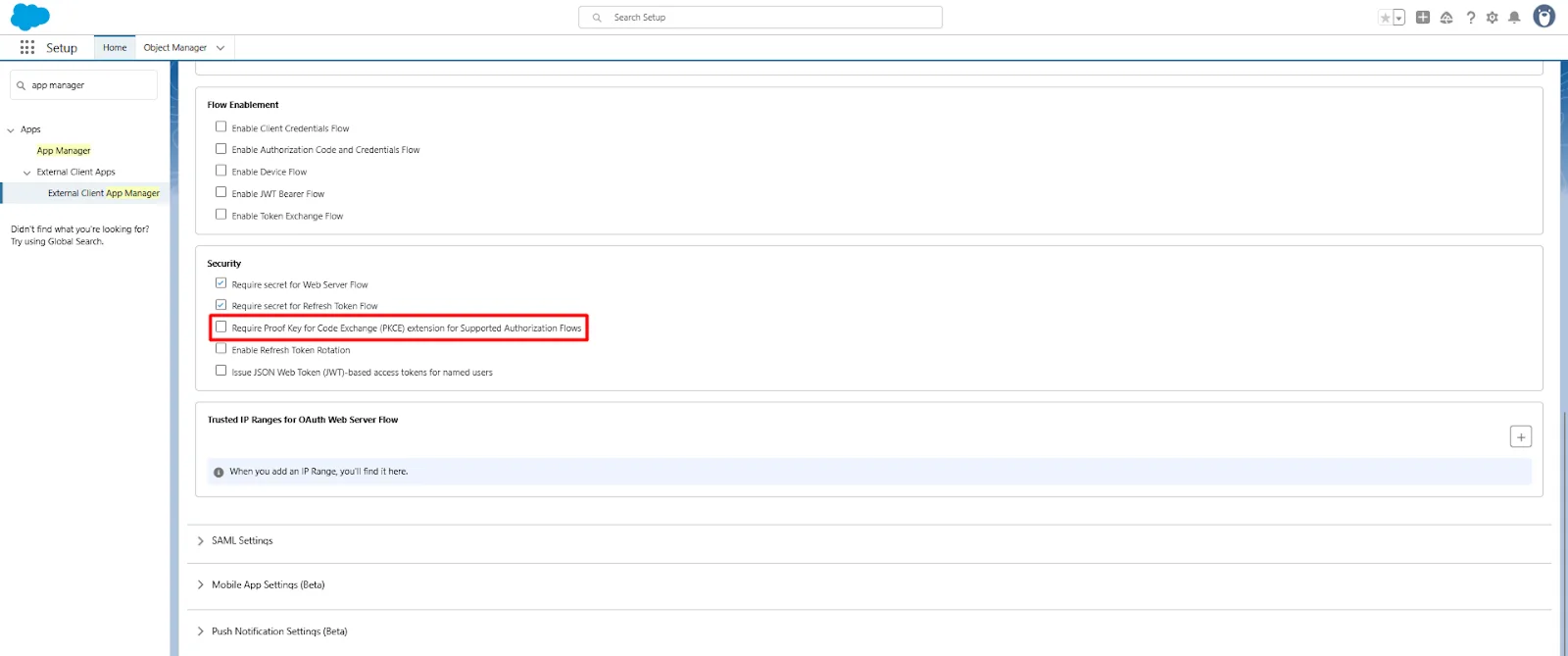The width and height of the screenshot is (1568, 656).
Task: Enable Client Credentials Flow checkbox
Action: 220,126
